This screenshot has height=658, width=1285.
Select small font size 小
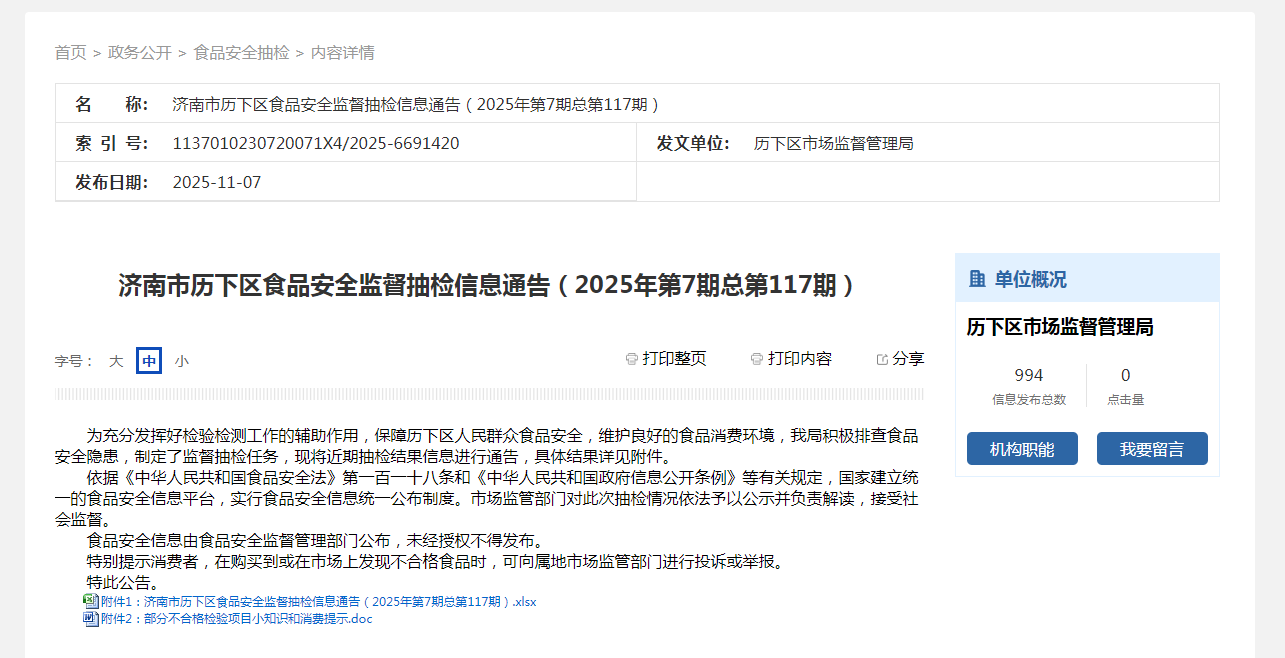coord(181,361)
